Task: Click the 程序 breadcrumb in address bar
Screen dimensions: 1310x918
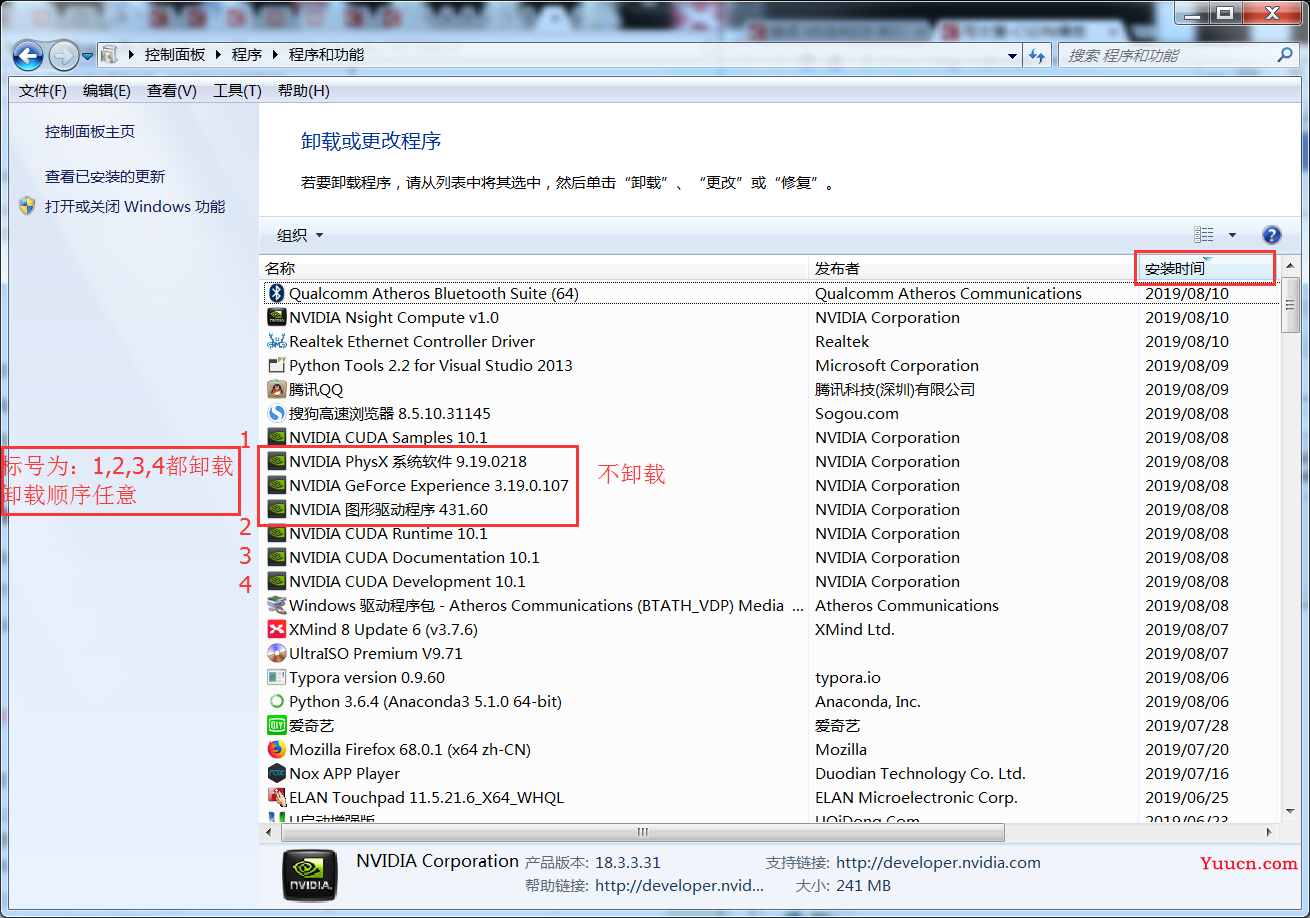Action: pos(247,55)
